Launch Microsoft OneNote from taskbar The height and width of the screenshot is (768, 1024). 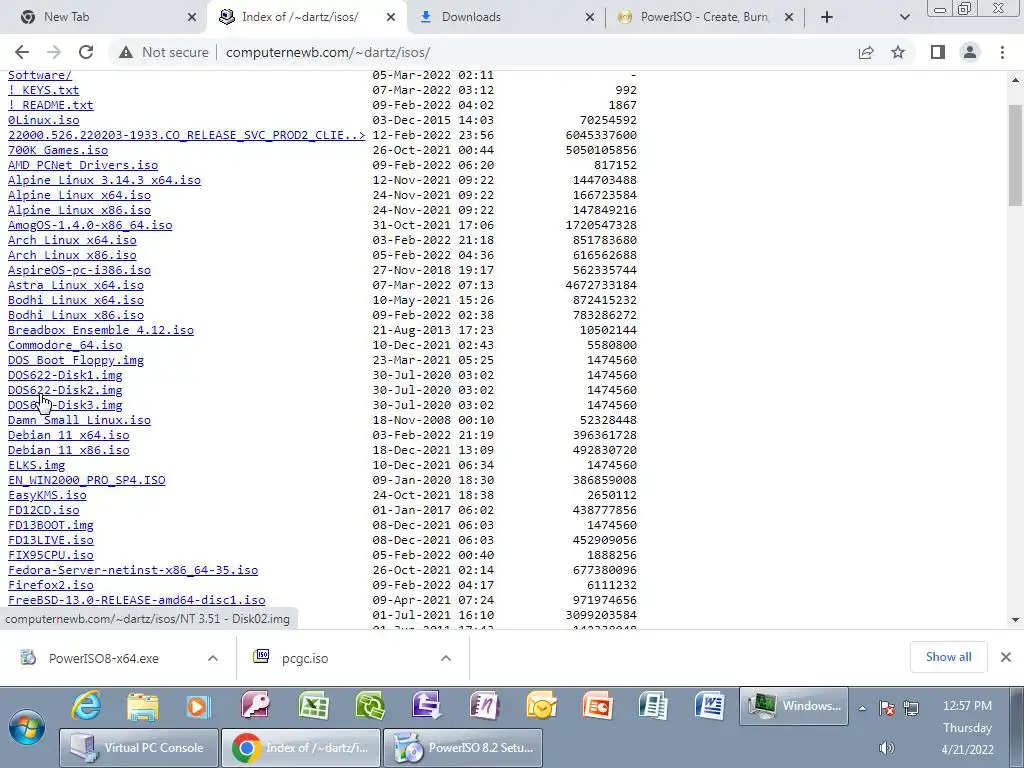pyautogui.click(x=484, y=707)
